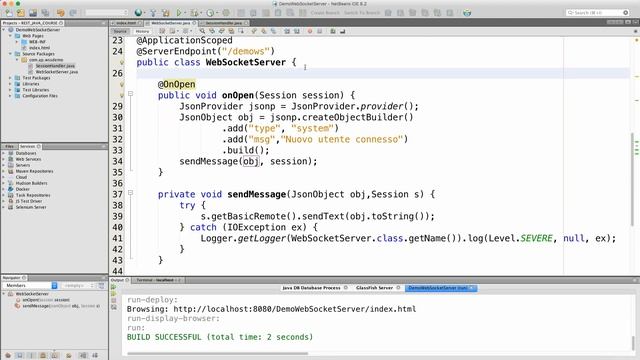Click the Clean and Build icon

[166, 13]
